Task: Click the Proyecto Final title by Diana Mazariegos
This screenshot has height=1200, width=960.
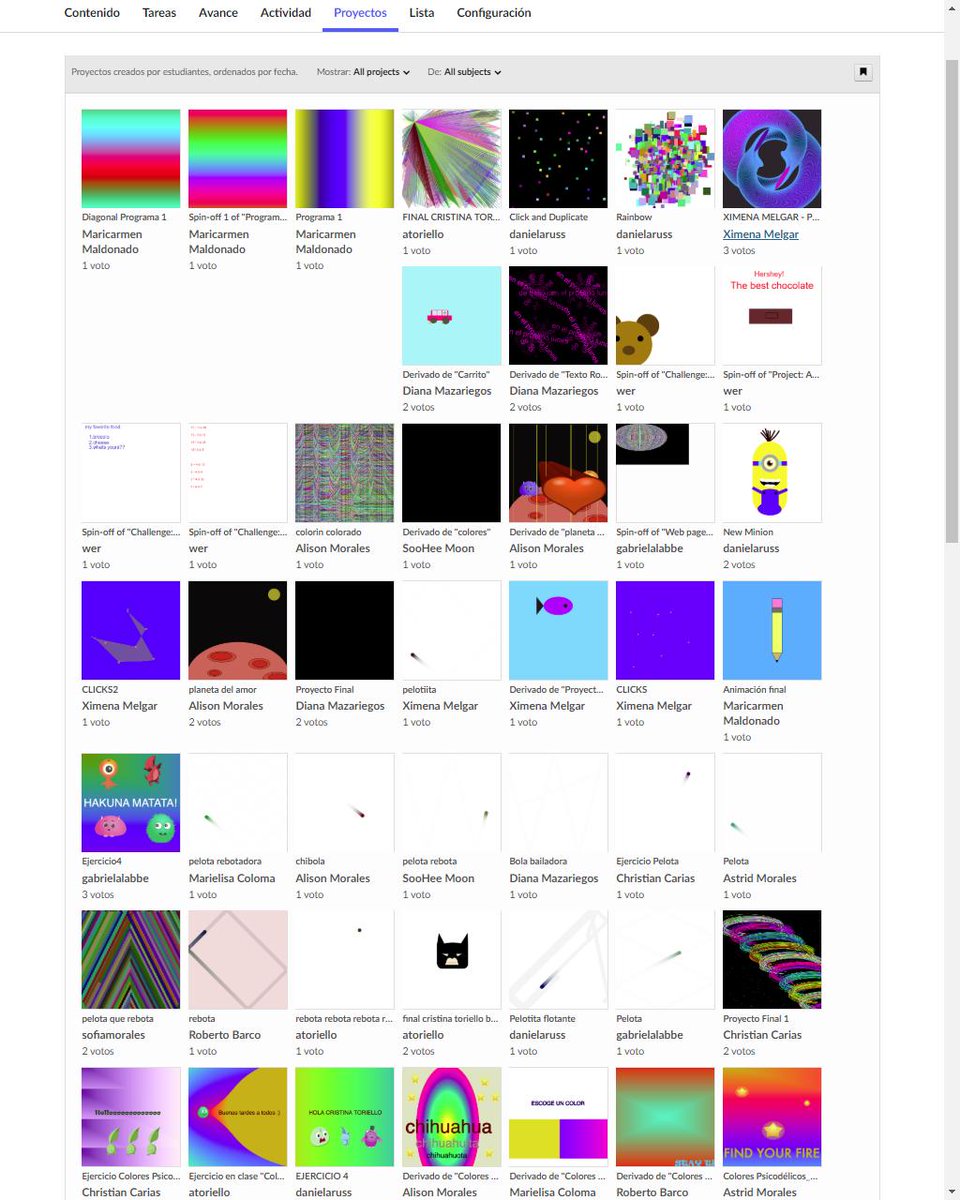Action: coord(325,689)
